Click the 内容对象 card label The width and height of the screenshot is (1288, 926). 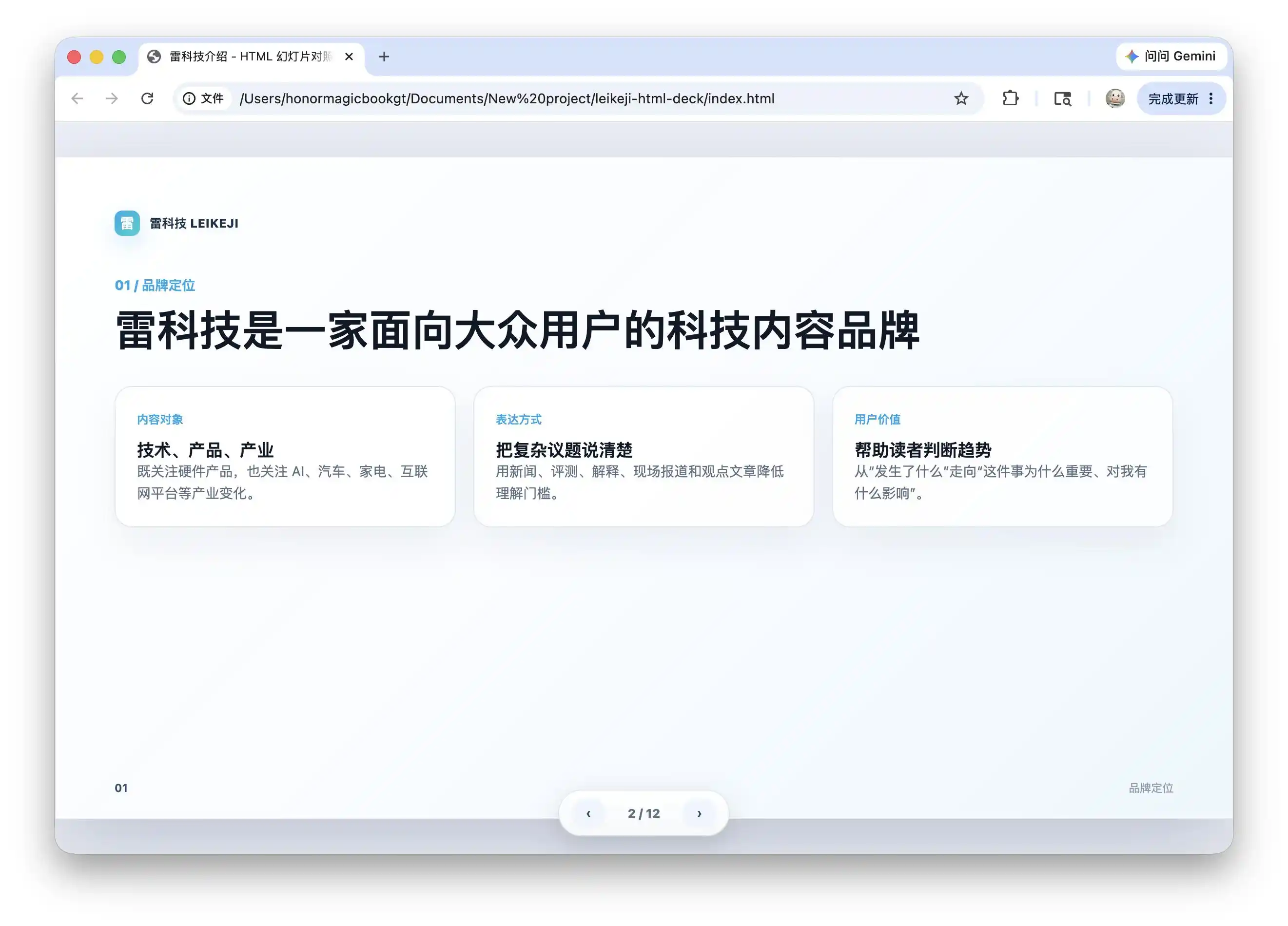pos(160,420)
